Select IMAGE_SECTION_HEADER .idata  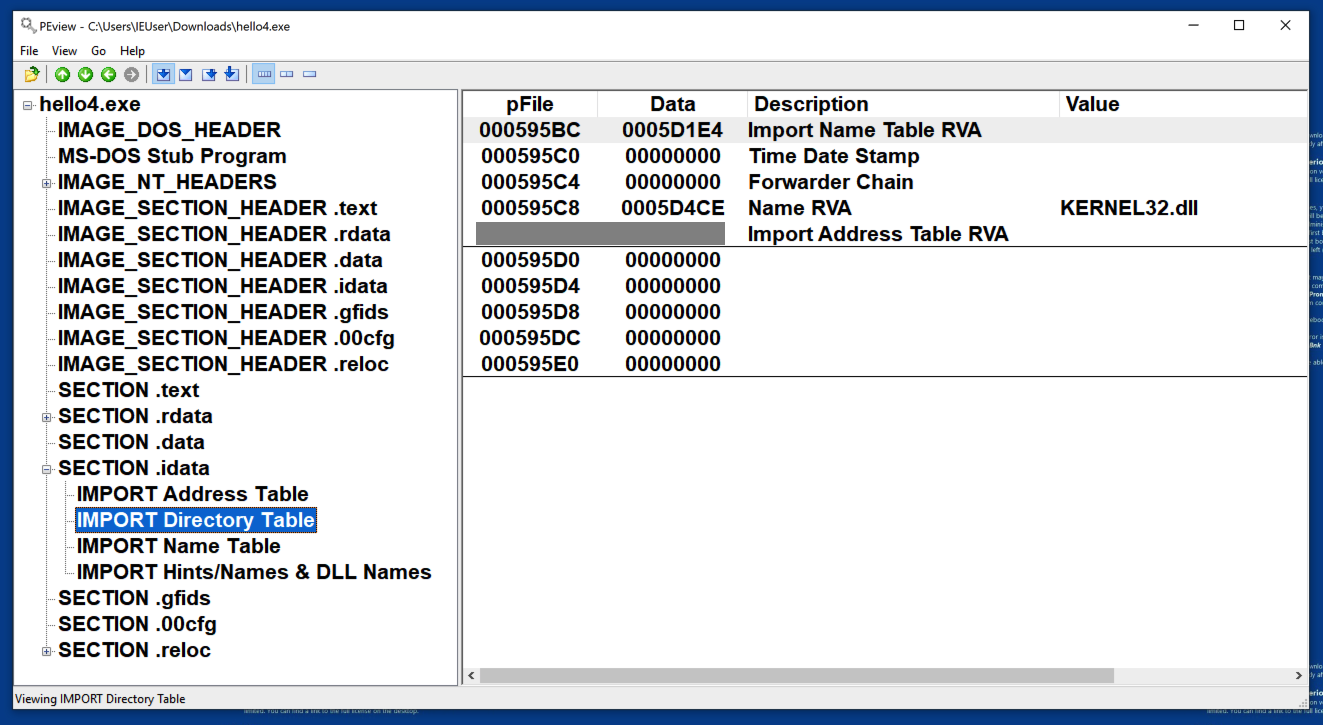click(222, 286)
